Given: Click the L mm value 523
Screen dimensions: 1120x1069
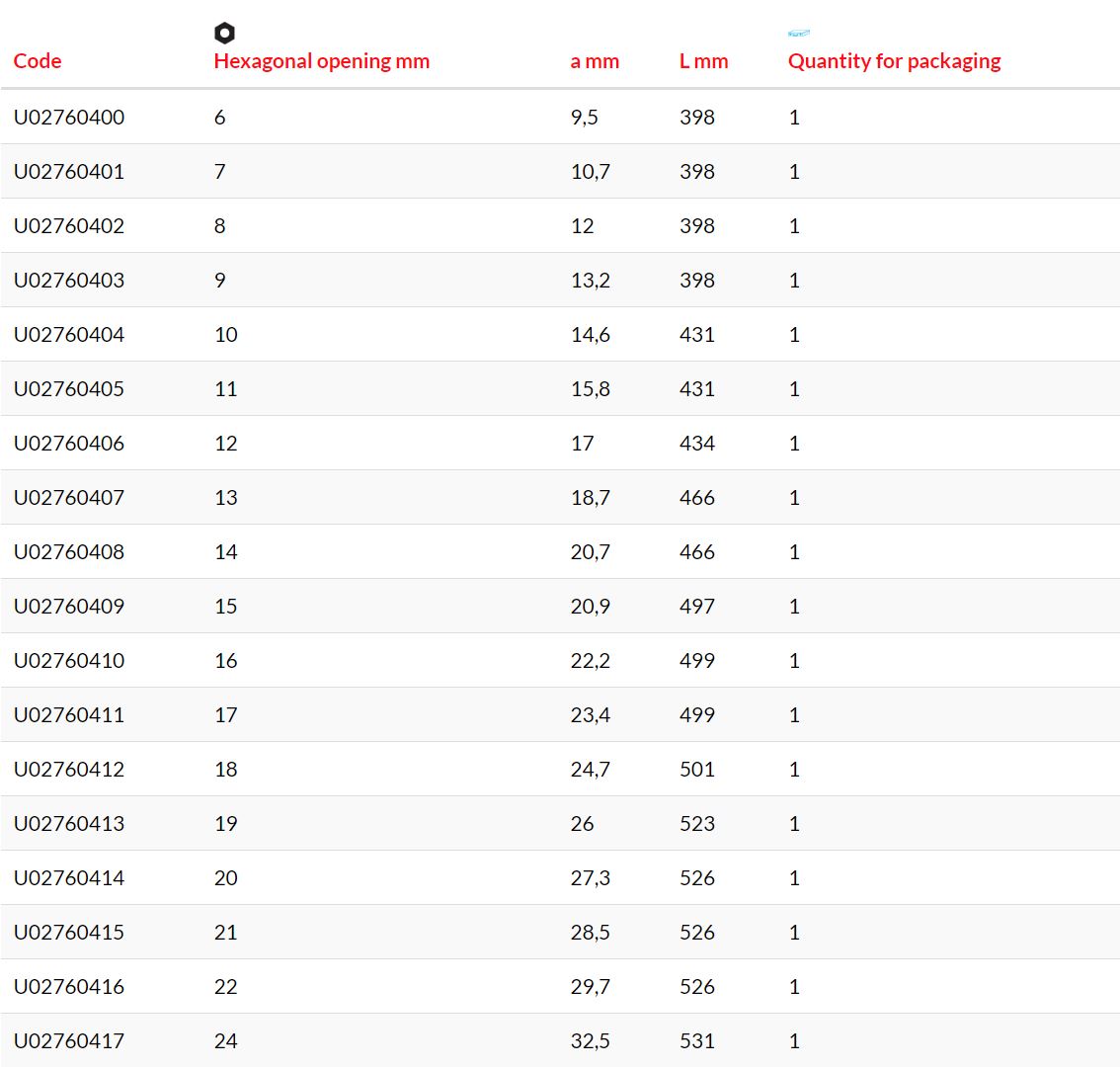Looking at the screenshot, I should (x=696, y=823).
